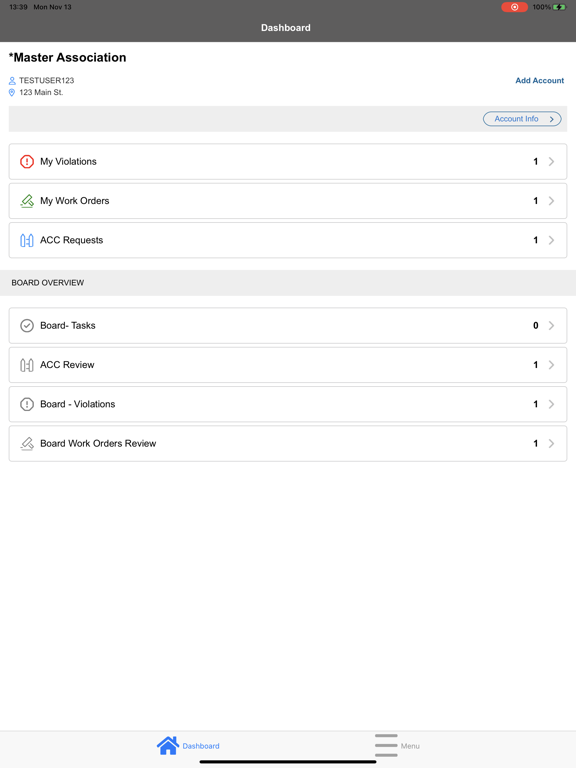Click the Board Work Orders Review icon
This screenshot has width=576, height=768.
[27, 443]
